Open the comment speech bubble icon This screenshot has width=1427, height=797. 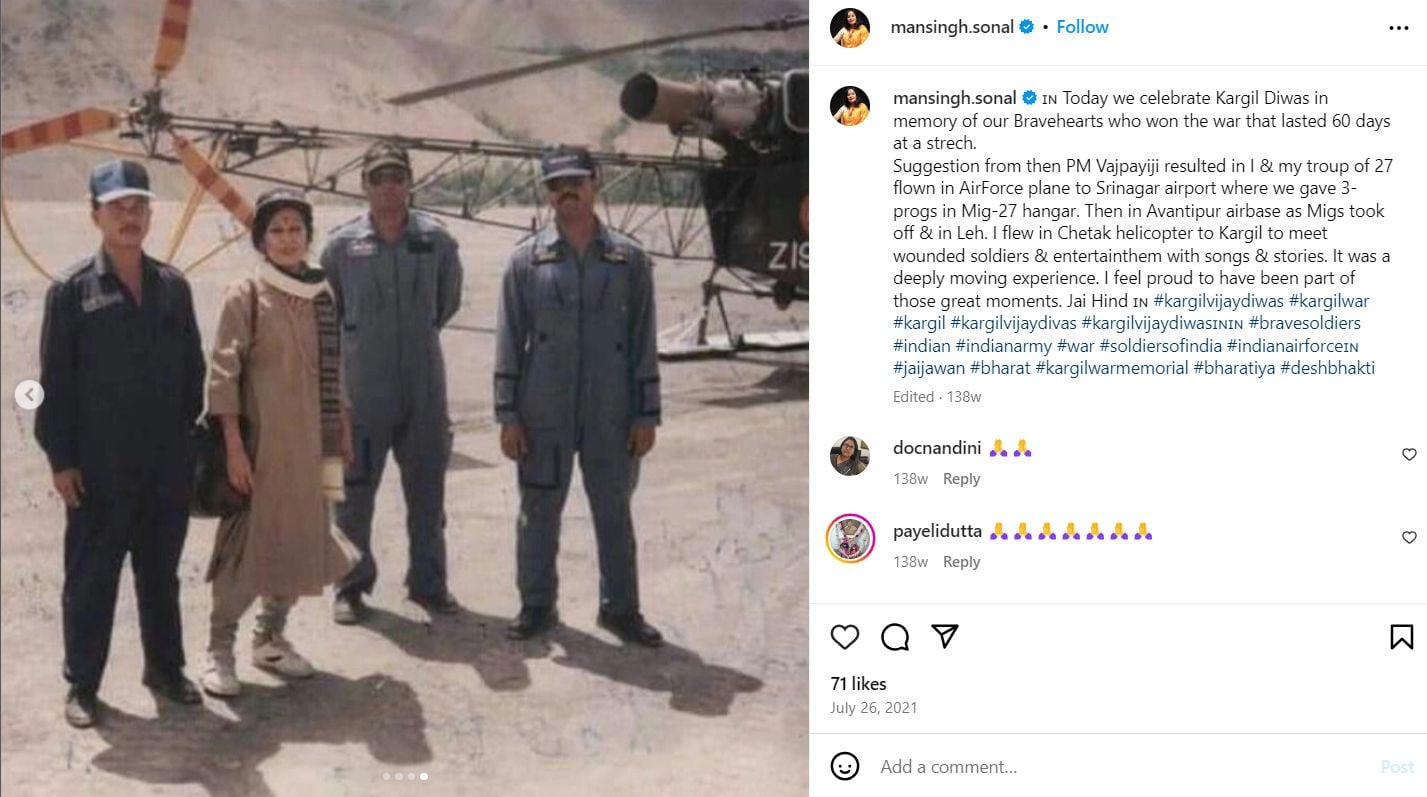pos(895,637)
